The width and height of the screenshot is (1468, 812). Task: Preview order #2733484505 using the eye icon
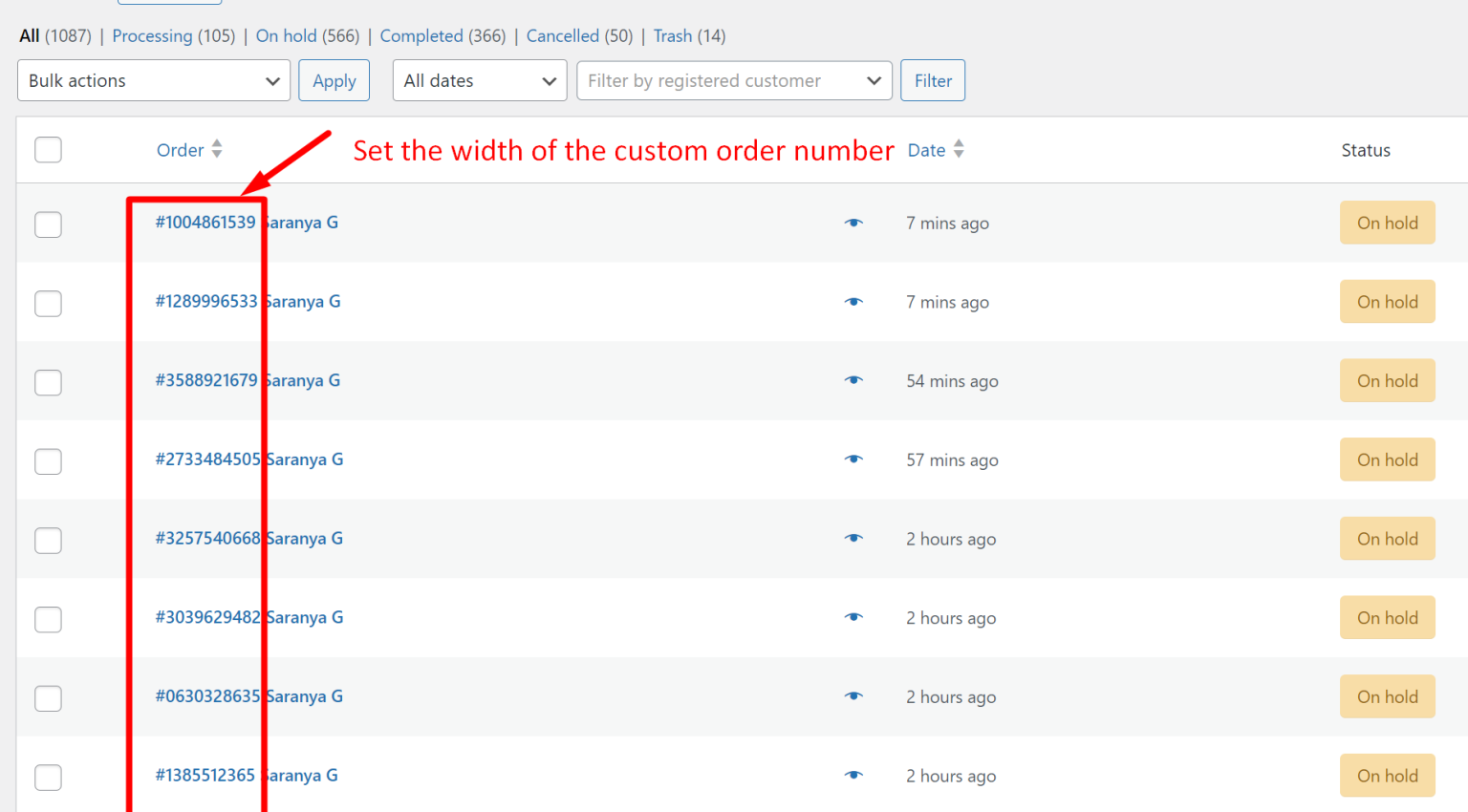pyautogui.click(x=853, y=459)
